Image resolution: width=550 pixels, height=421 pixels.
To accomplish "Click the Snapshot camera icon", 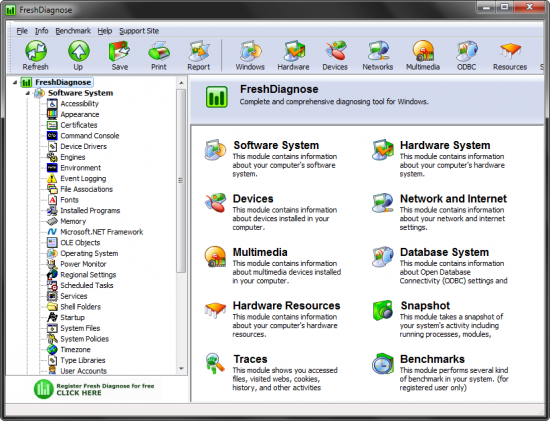I will pyautogui.click(x=382, y=310).
